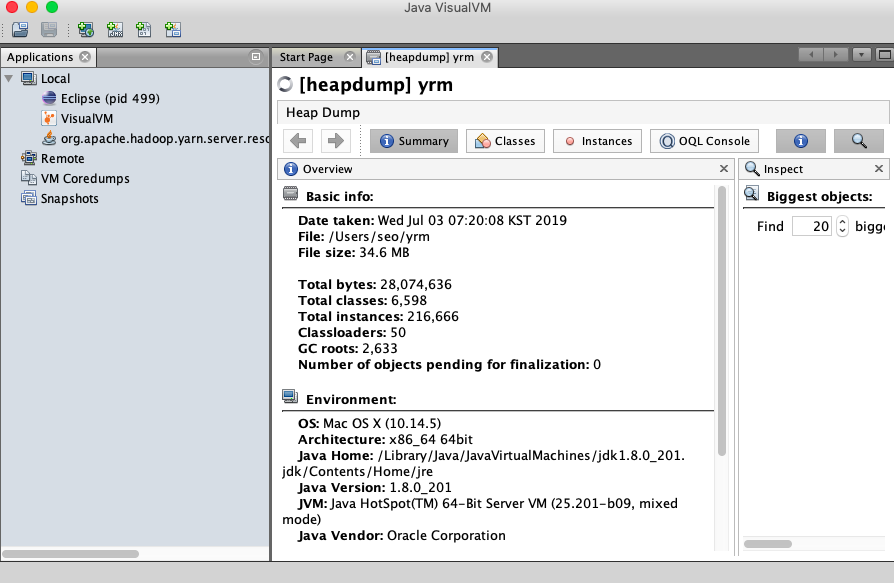Open the OQL Console view

click(705, 141)
